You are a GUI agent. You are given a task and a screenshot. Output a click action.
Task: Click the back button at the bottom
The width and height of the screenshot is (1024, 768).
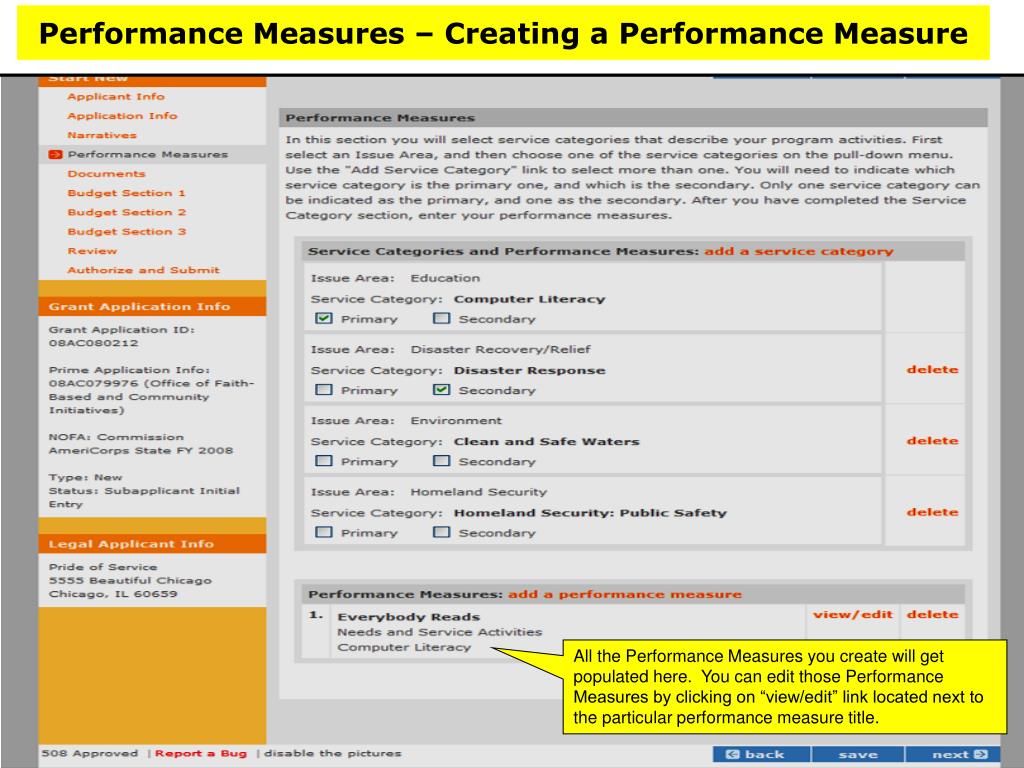761,754
